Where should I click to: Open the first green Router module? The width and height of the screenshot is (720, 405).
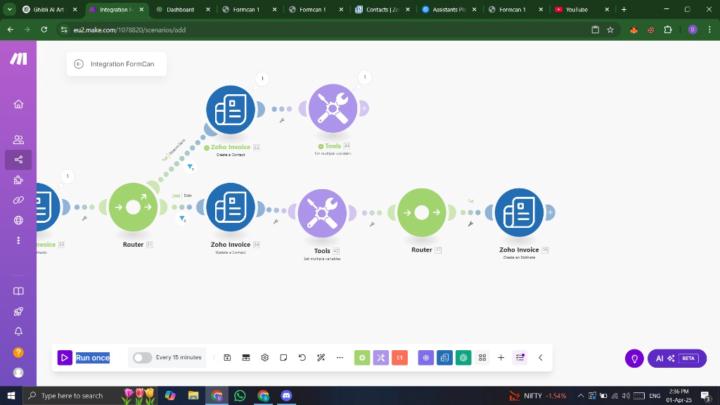click(x=133, y=207)
